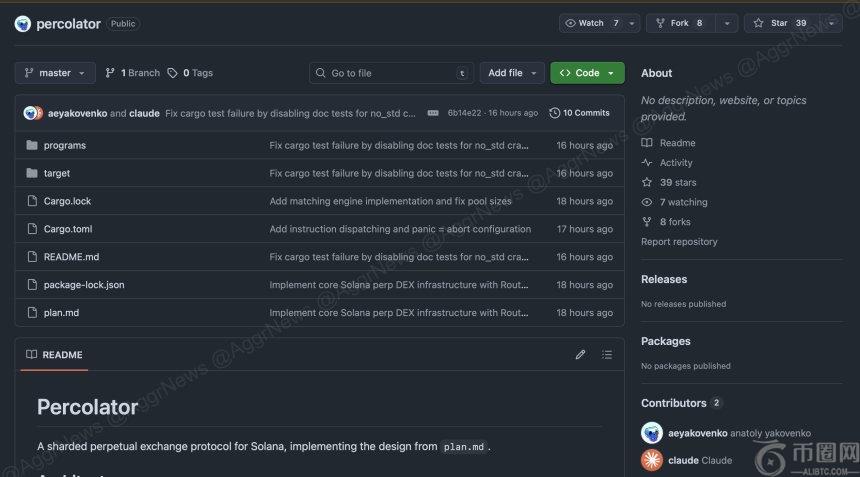
Task: Click the Go to file search field
Action: point(390,73)
